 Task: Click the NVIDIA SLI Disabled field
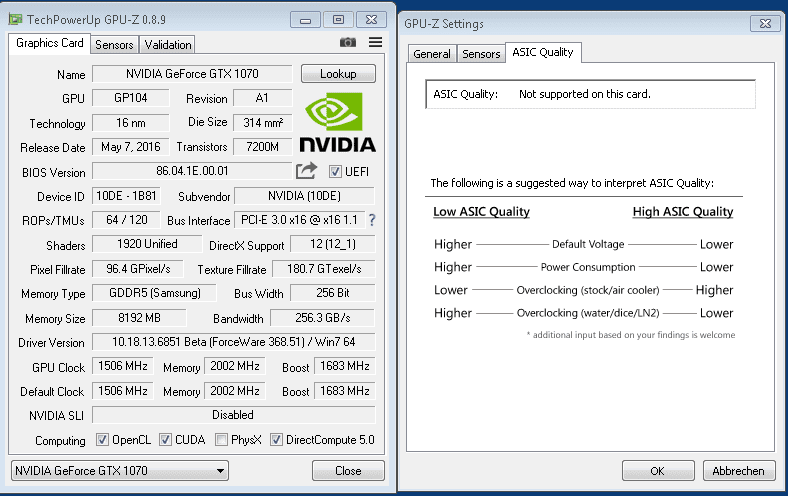click(x=234, y=415)
